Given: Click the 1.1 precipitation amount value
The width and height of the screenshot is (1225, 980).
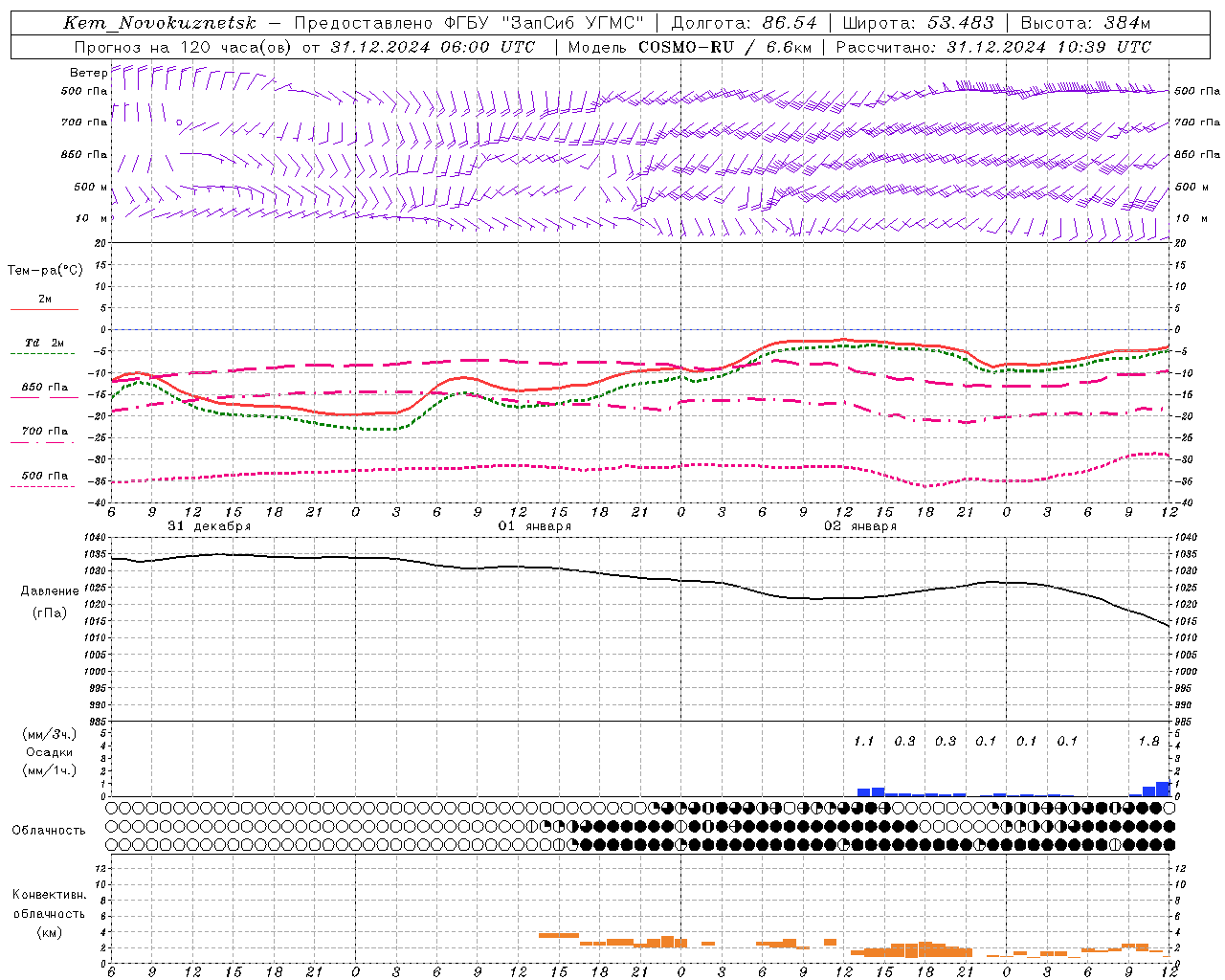Looking at the screenshot, I should click(863, 741).
